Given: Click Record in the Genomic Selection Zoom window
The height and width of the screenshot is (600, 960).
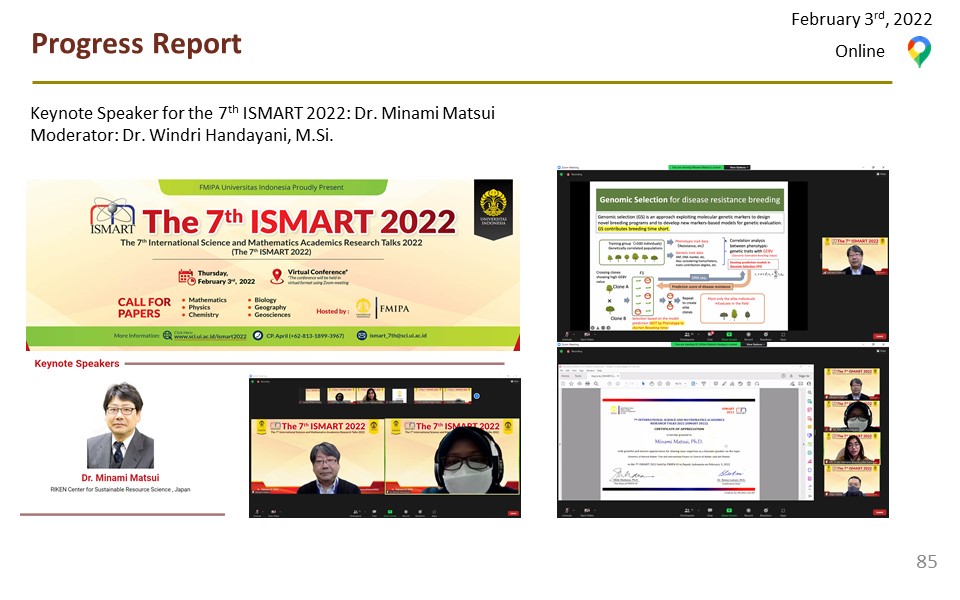Looking at the screenshot, I should [x=748, y=336].
